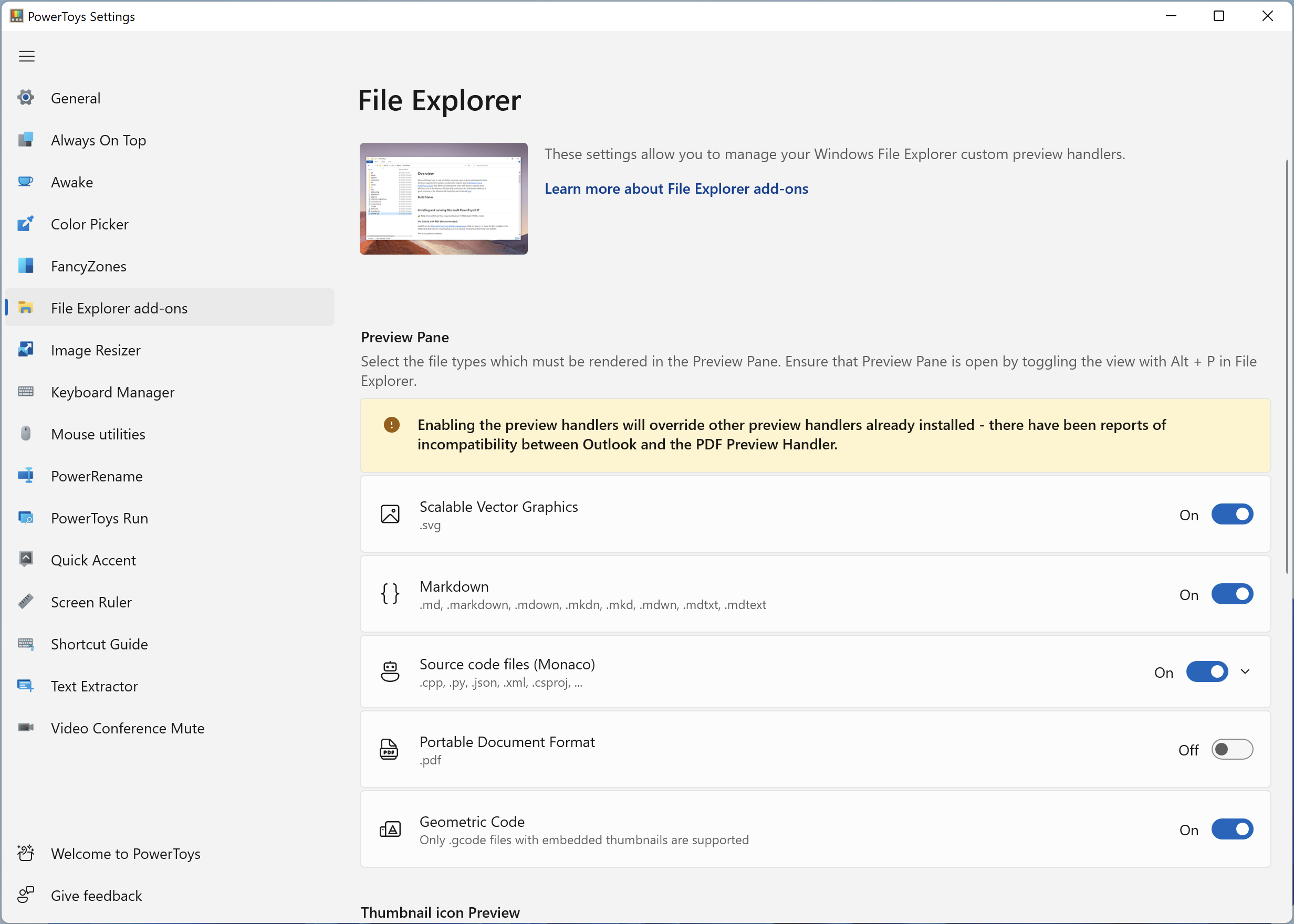
Task: Disable Geometric Code preview handler
Action: [x=1231, y=829]
